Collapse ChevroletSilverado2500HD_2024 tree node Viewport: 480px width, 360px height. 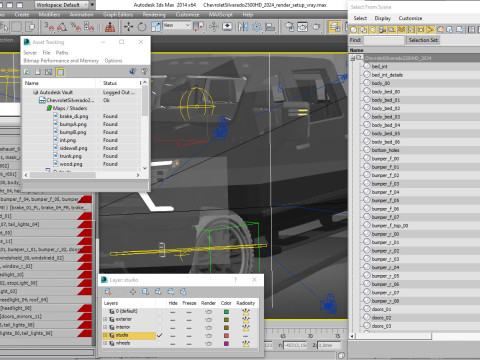[352, 58]
